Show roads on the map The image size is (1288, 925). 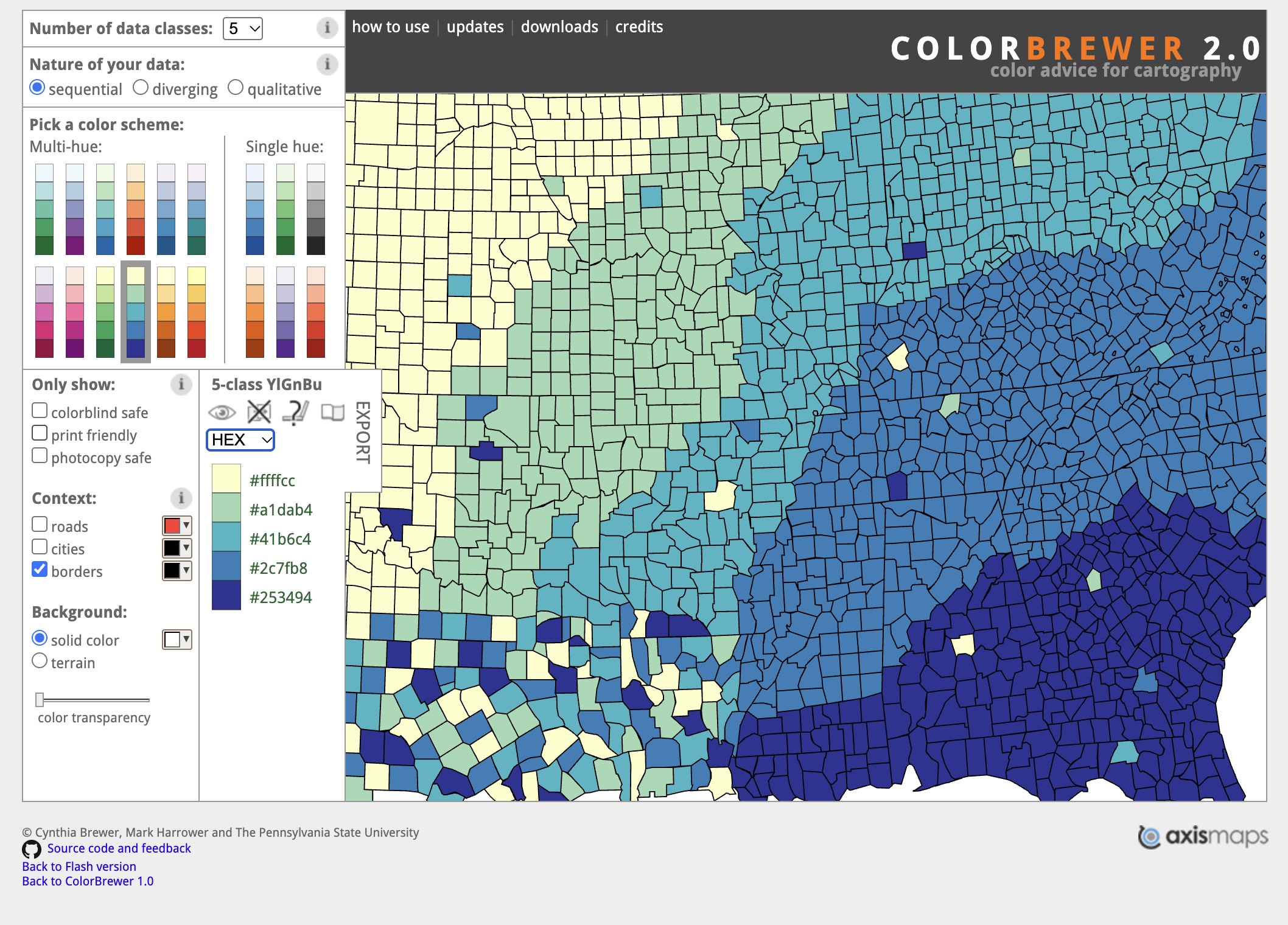[40, 525]
